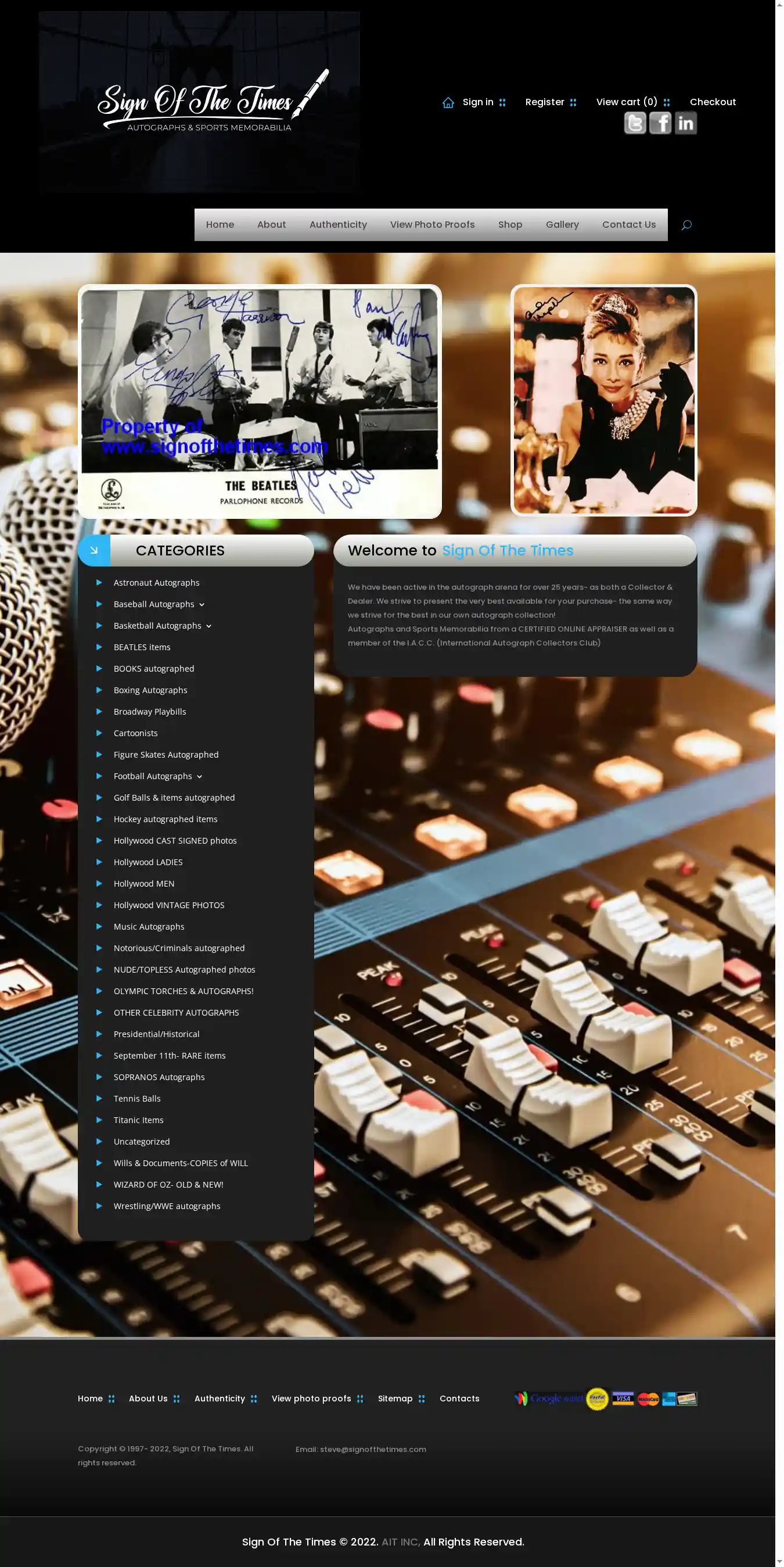Open the search magnifier icon
Screen dimensions: 784x1567
pyautogui.click(x=686, y=225)
